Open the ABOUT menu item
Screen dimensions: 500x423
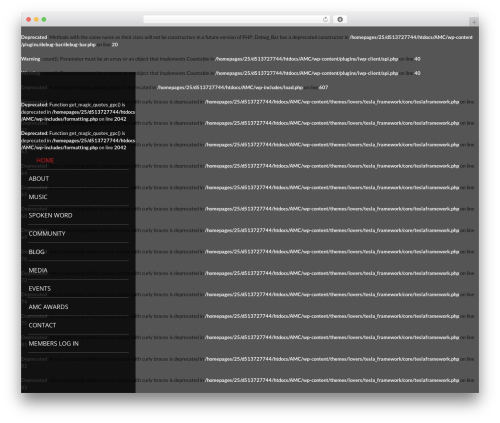coord(39,179)
